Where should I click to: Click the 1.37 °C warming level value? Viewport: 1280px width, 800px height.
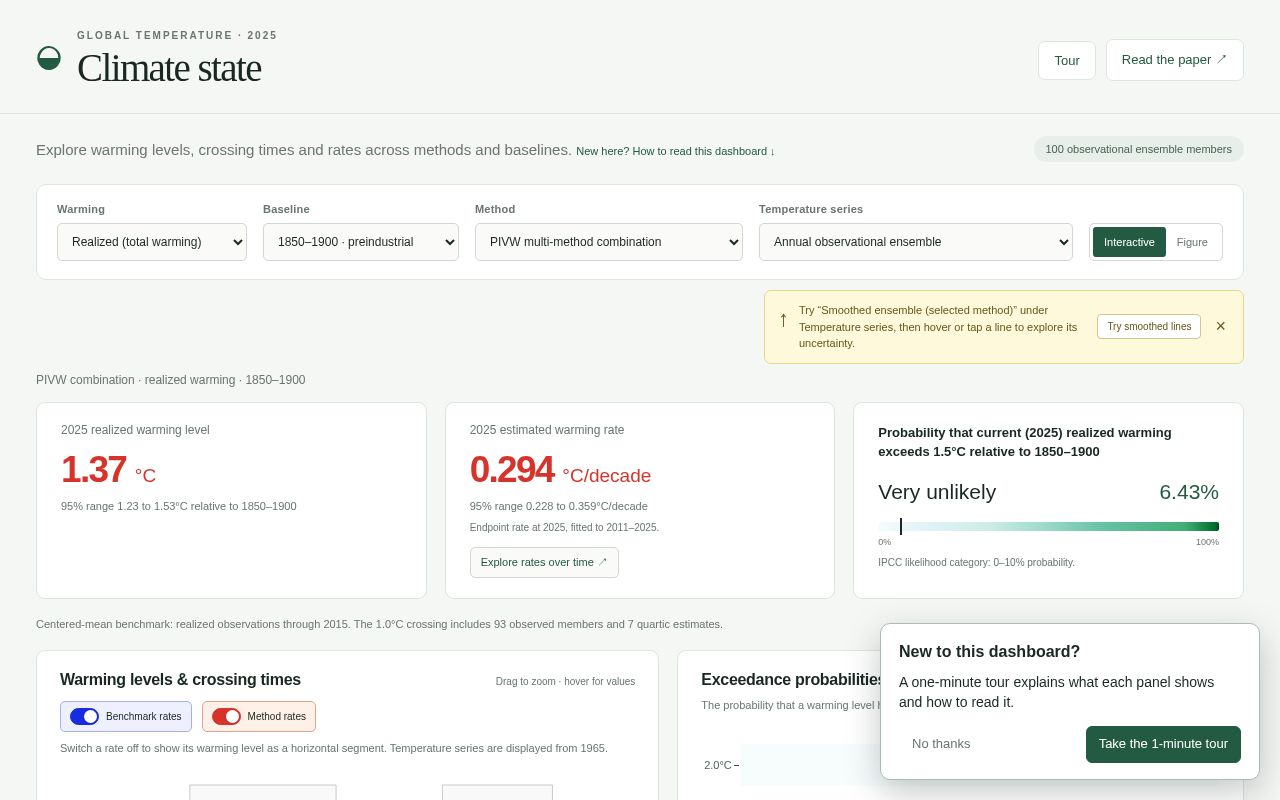click(108, 470)
